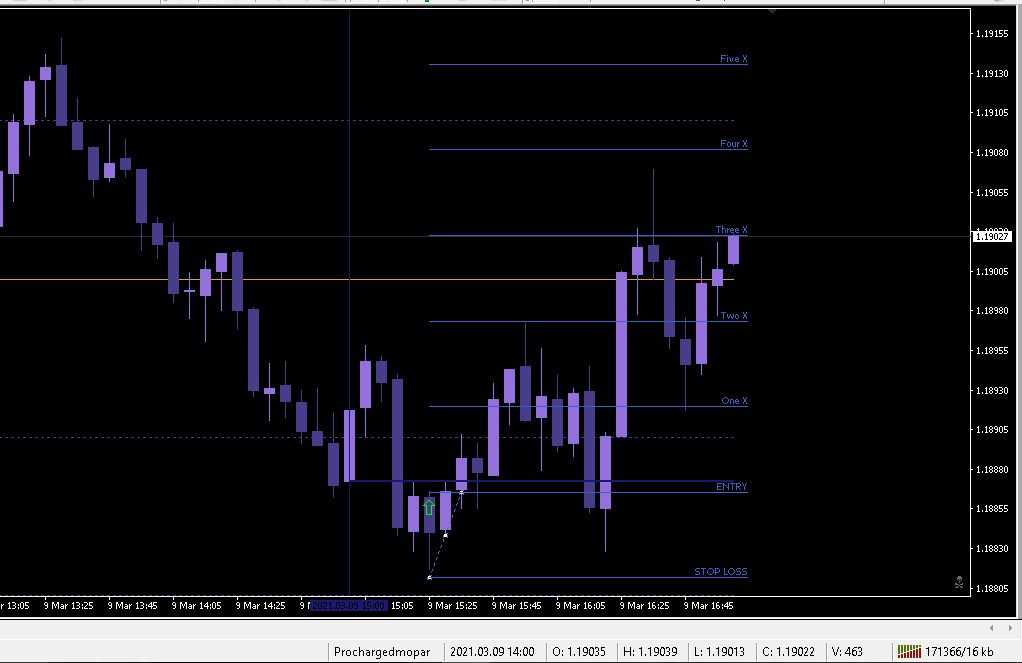
Task: Click the 1.18805 price axis label
Action: pyautogui.click(x=992, y=588)
